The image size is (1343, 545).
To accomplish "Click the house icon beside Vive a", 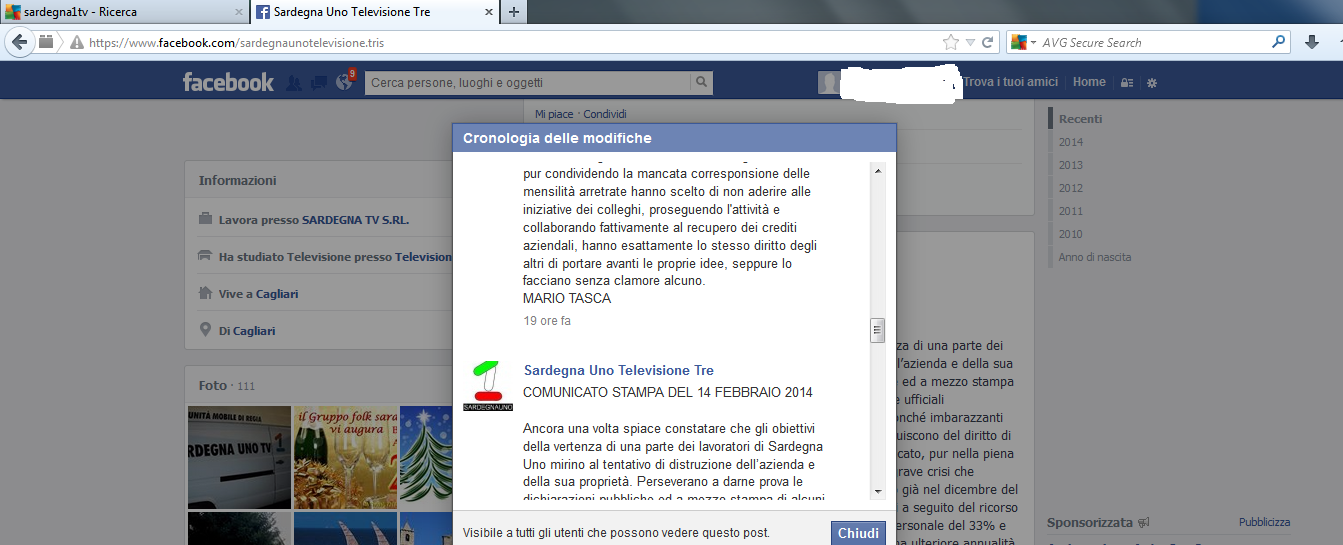I will 205,294.
